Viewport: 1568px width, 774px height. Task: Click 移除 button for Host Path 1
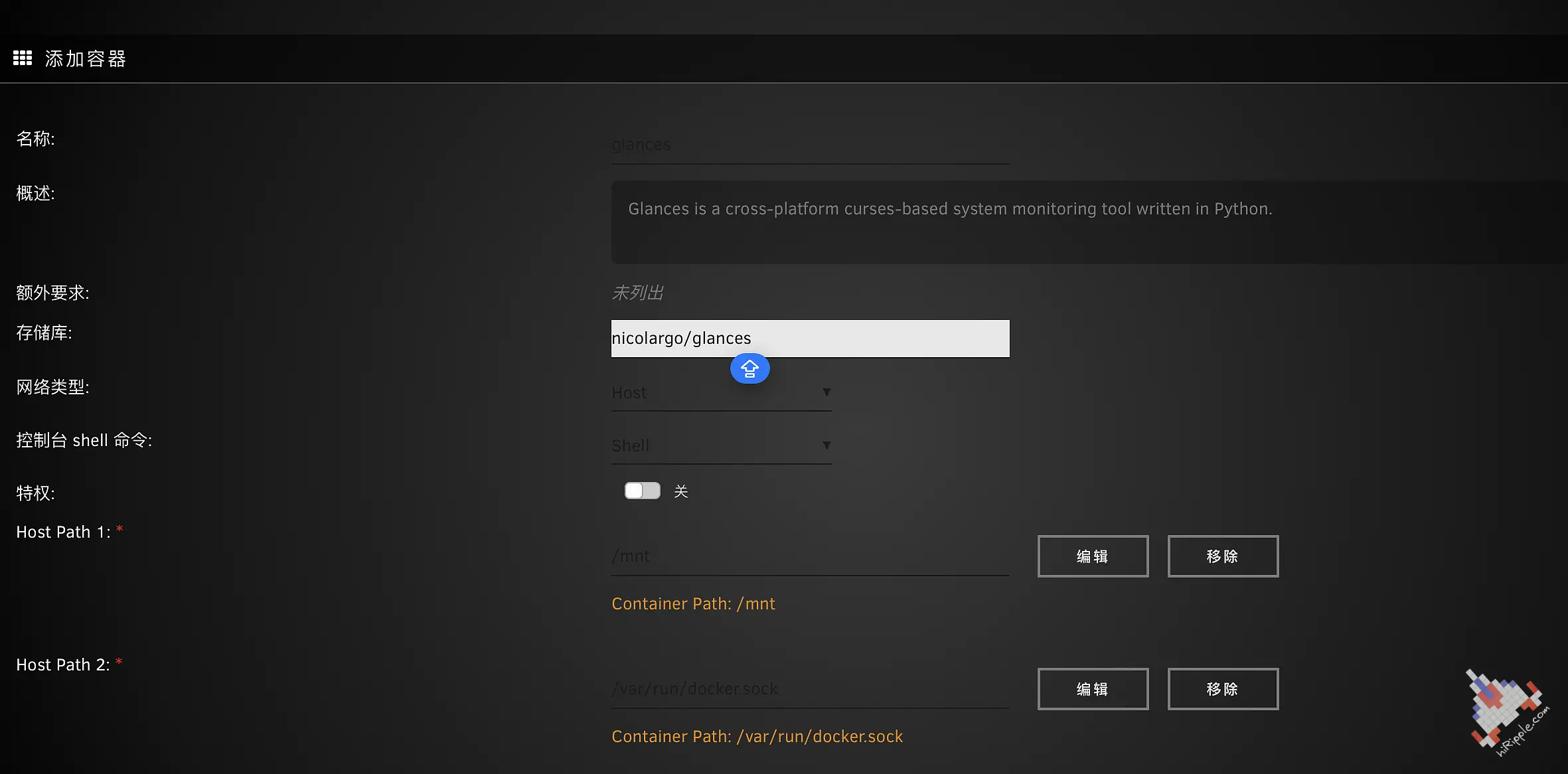tap(1223, 556)
